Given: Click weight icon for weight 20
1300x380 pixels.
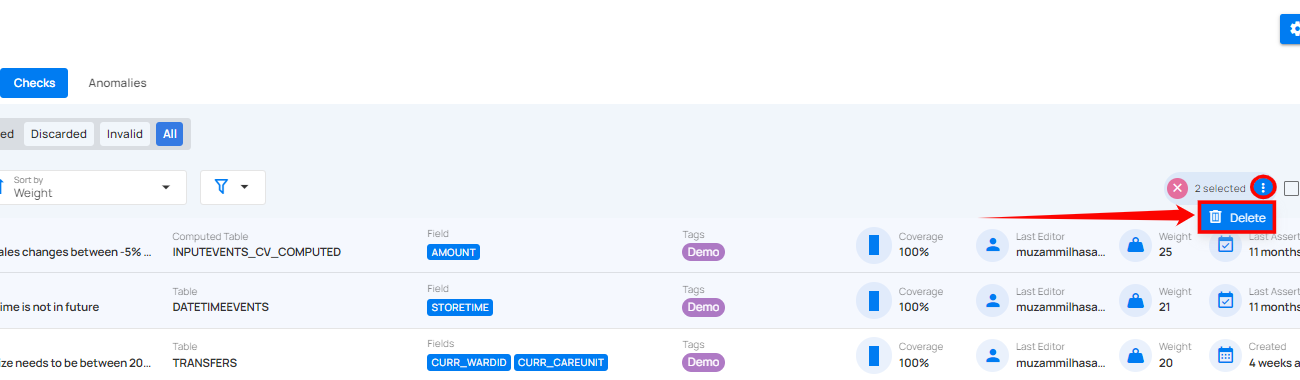Looking at the screenshot, I should point(1136,355).
